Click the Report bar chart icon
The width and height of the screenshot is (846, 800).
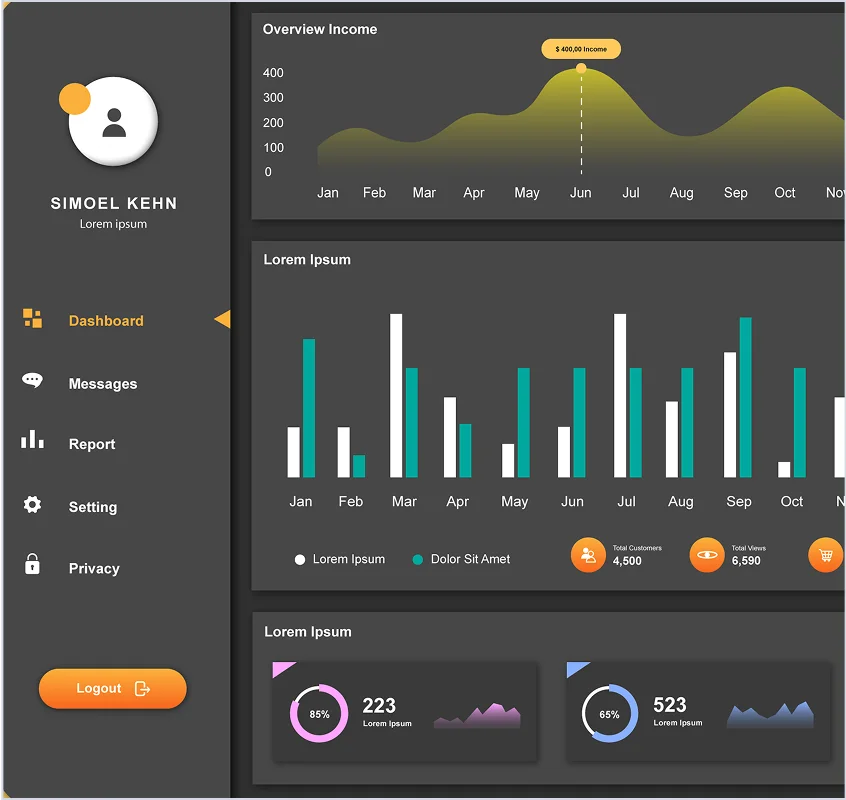pos(32,439)
